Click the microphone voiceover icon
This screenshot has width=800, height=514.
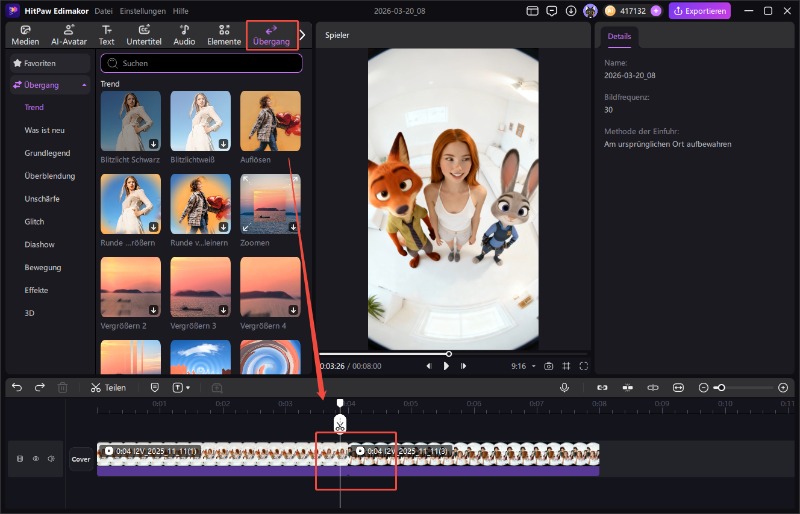(x=564, y=387)
